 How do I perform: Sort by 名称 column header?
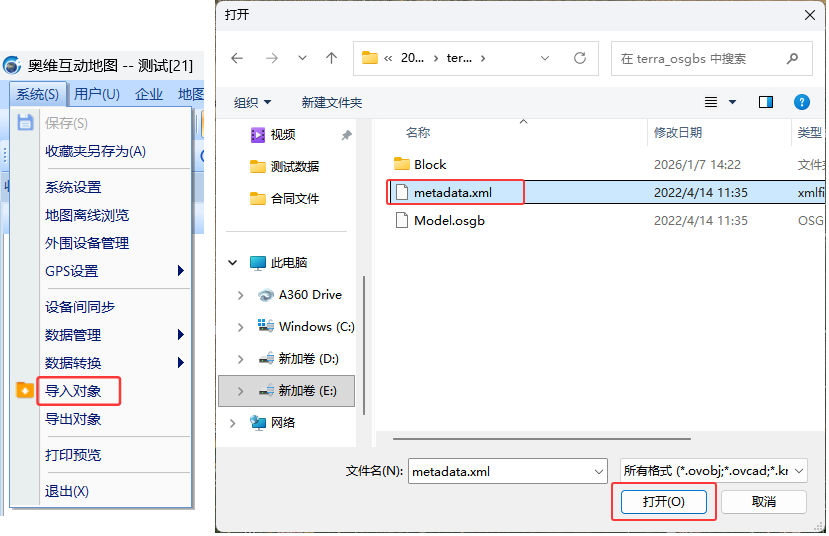418,133
